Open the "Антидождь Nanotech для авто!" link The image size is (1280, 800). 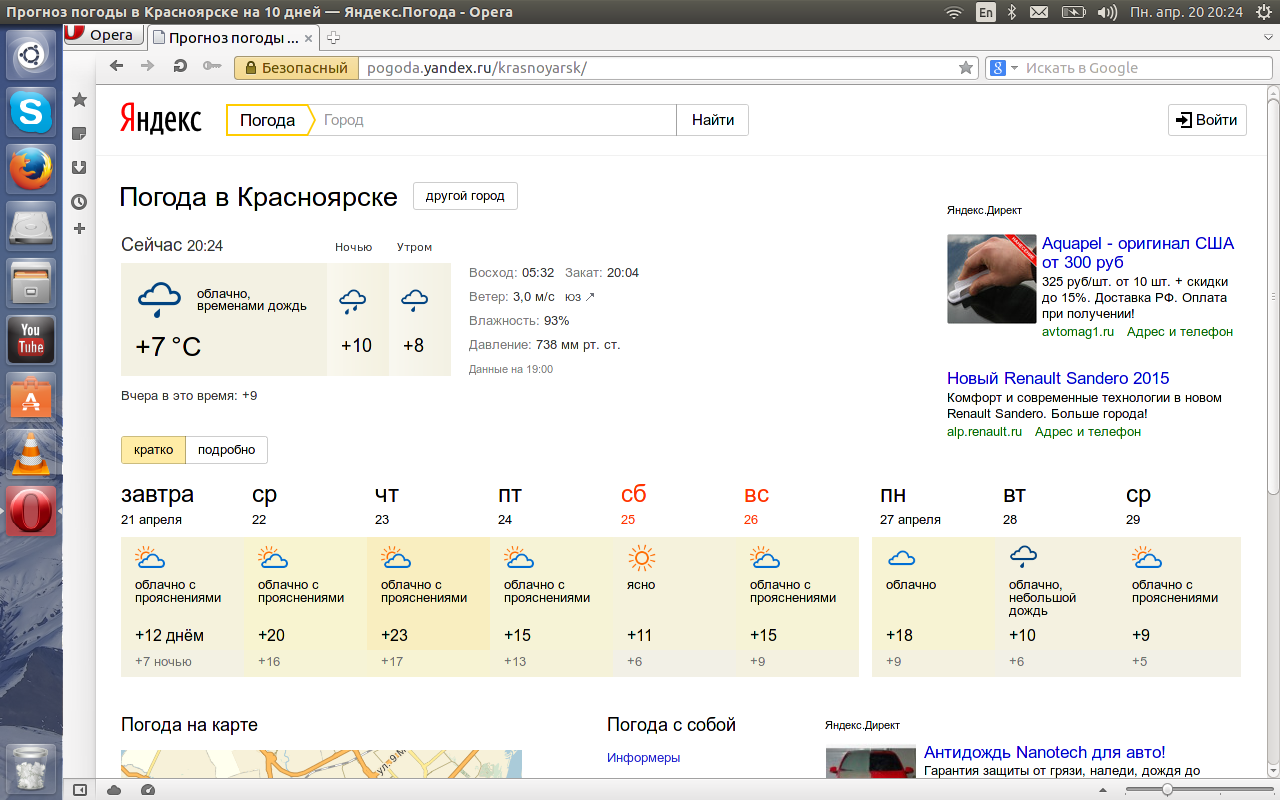click(x=1045, y=752)
